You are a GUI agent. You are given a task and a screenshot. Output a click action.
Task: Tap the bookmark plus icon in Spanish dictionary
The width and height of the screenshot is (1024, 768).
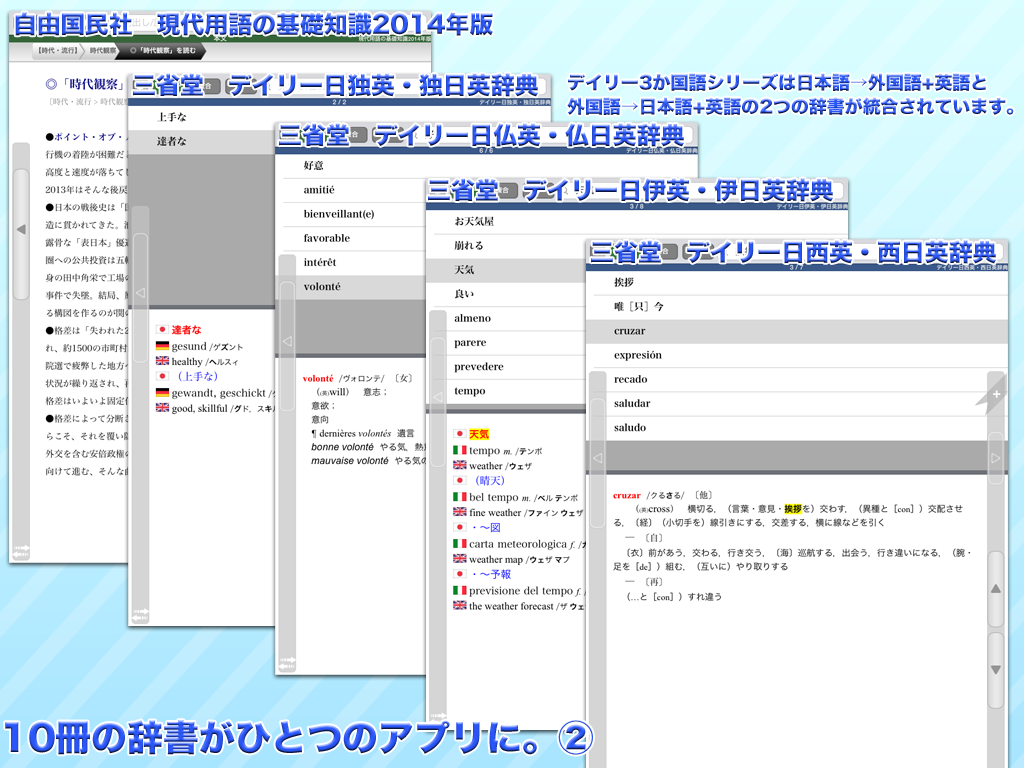[x=996, y=394]
